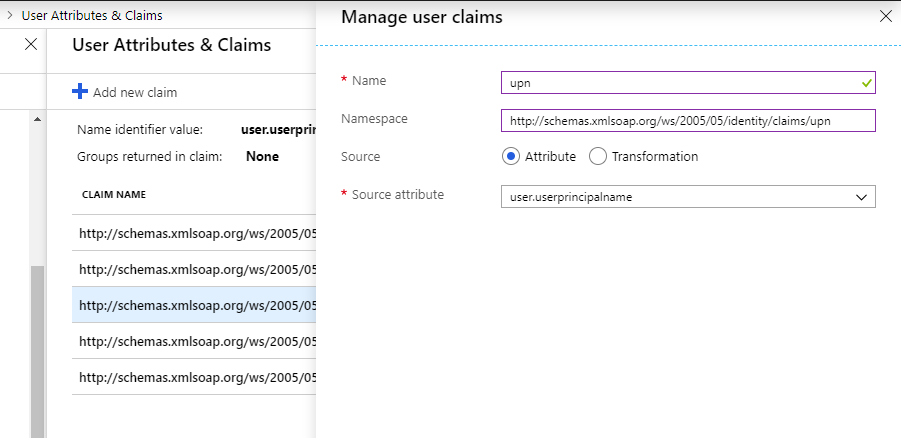Select the Attribute source radio button

click(511, 156)
